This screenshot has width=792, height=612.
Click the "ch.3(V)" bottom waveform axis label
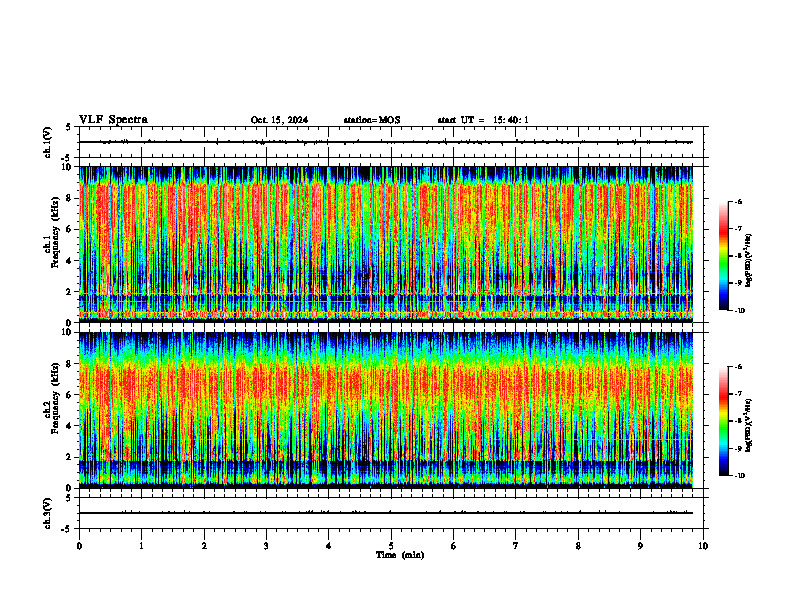48,513
